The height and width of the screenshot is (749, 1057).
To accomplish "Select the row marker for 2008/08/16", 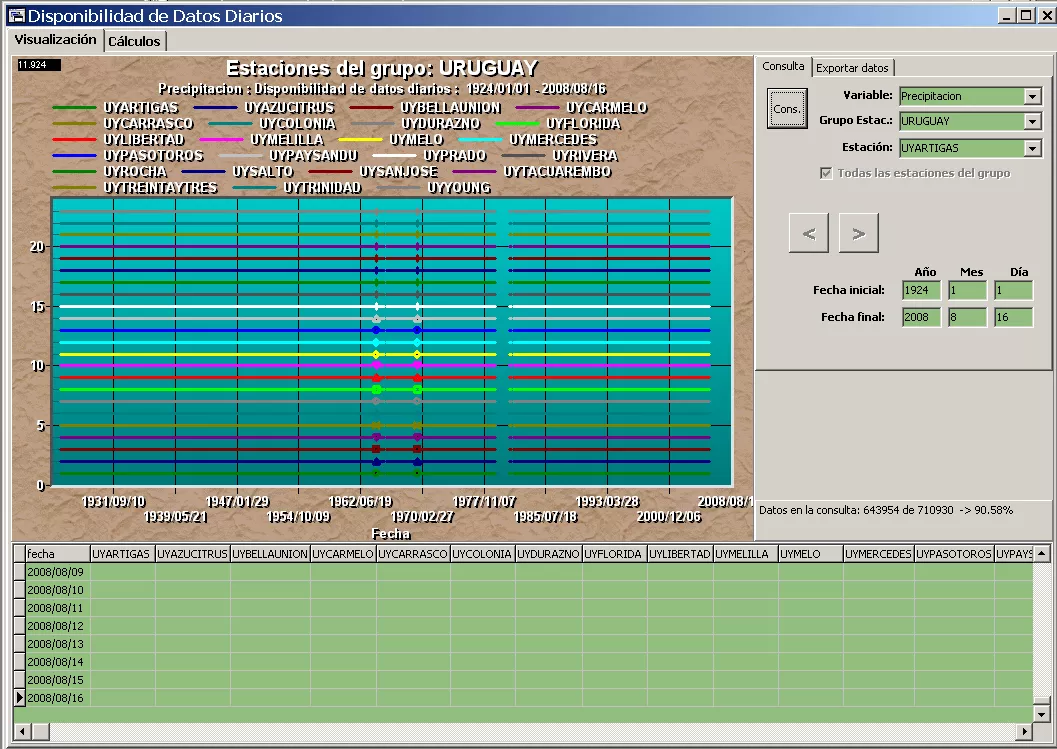I will pyautogui.click(x=19, y=697).
